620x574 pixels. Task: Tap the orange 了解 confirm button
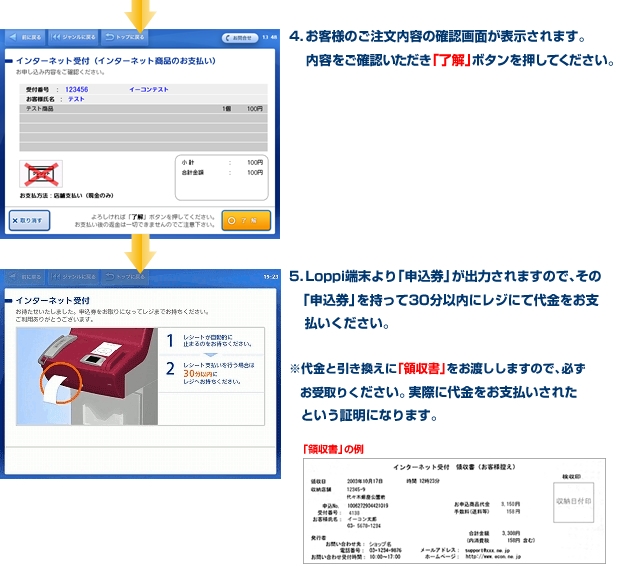click(x=246, y=220)
